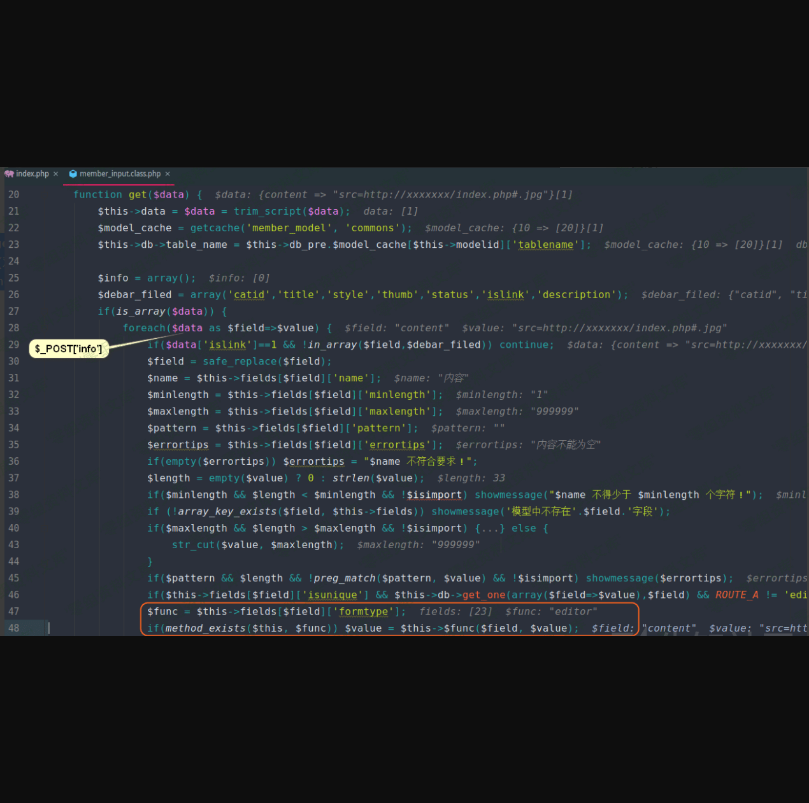809x803 pixels.
Task: Click line number 20 in the gutter
Action: 14,195
